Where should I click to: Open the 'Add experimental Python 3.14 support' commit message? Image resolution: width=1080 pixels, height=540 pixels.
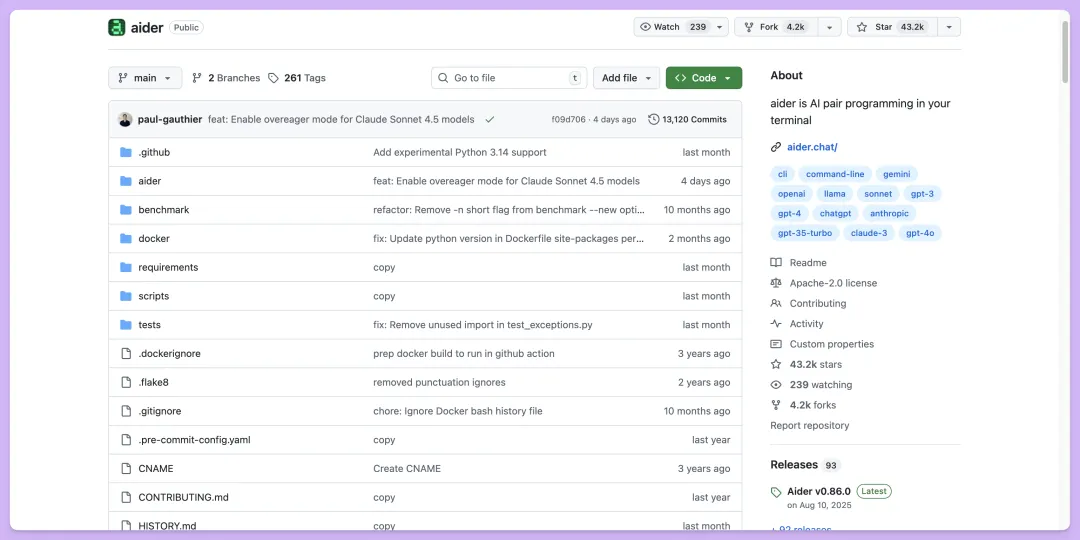point(459,152)
